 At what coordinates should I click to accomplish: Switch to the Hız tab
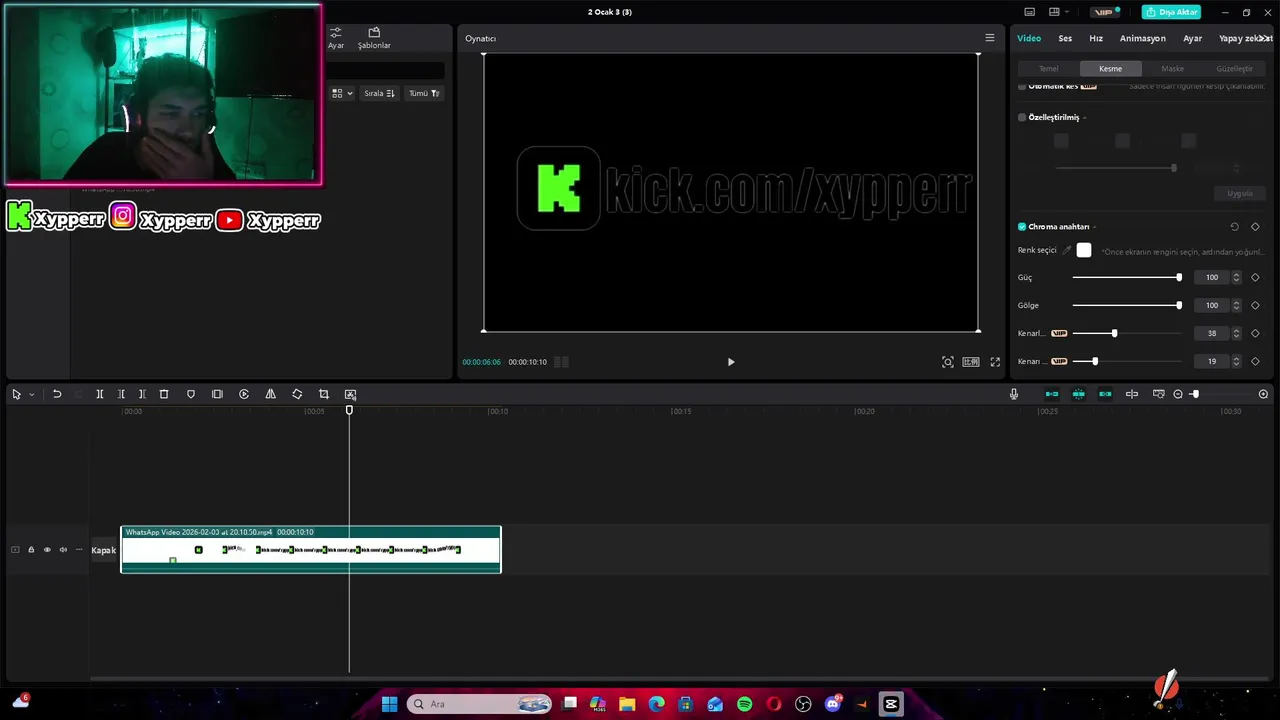(1096, 38)
